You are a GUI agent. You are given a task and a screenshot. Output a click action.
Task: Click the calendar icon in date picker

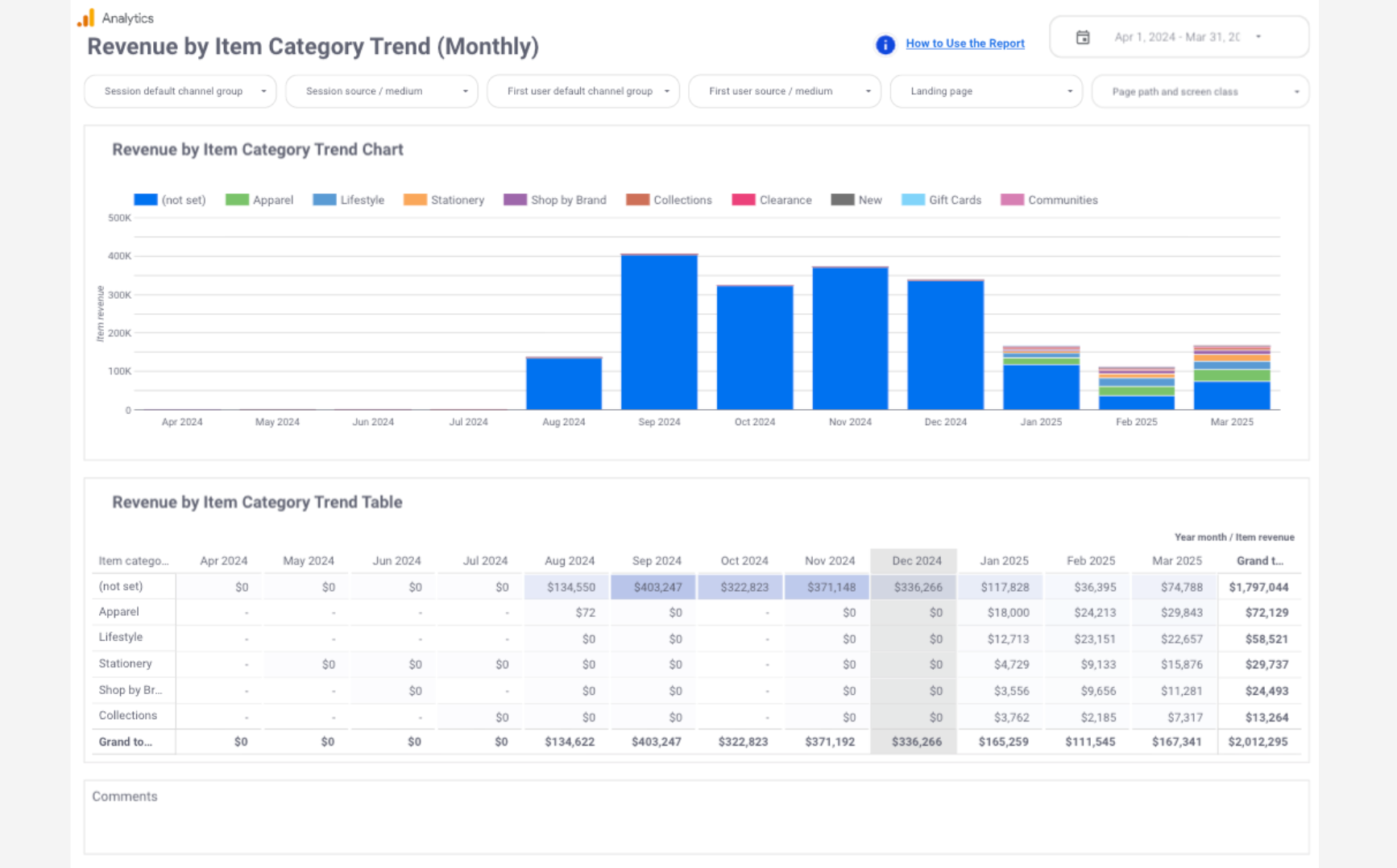[1083, 37]
